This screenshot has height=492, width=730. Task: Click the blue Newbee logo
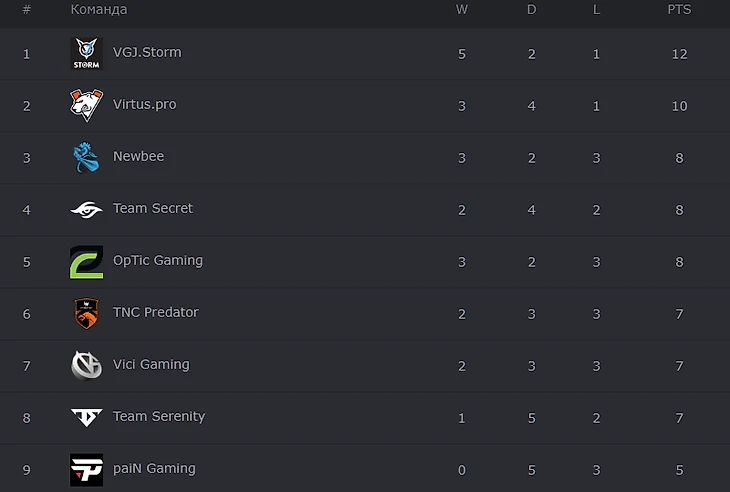click(x=87, y=157)
